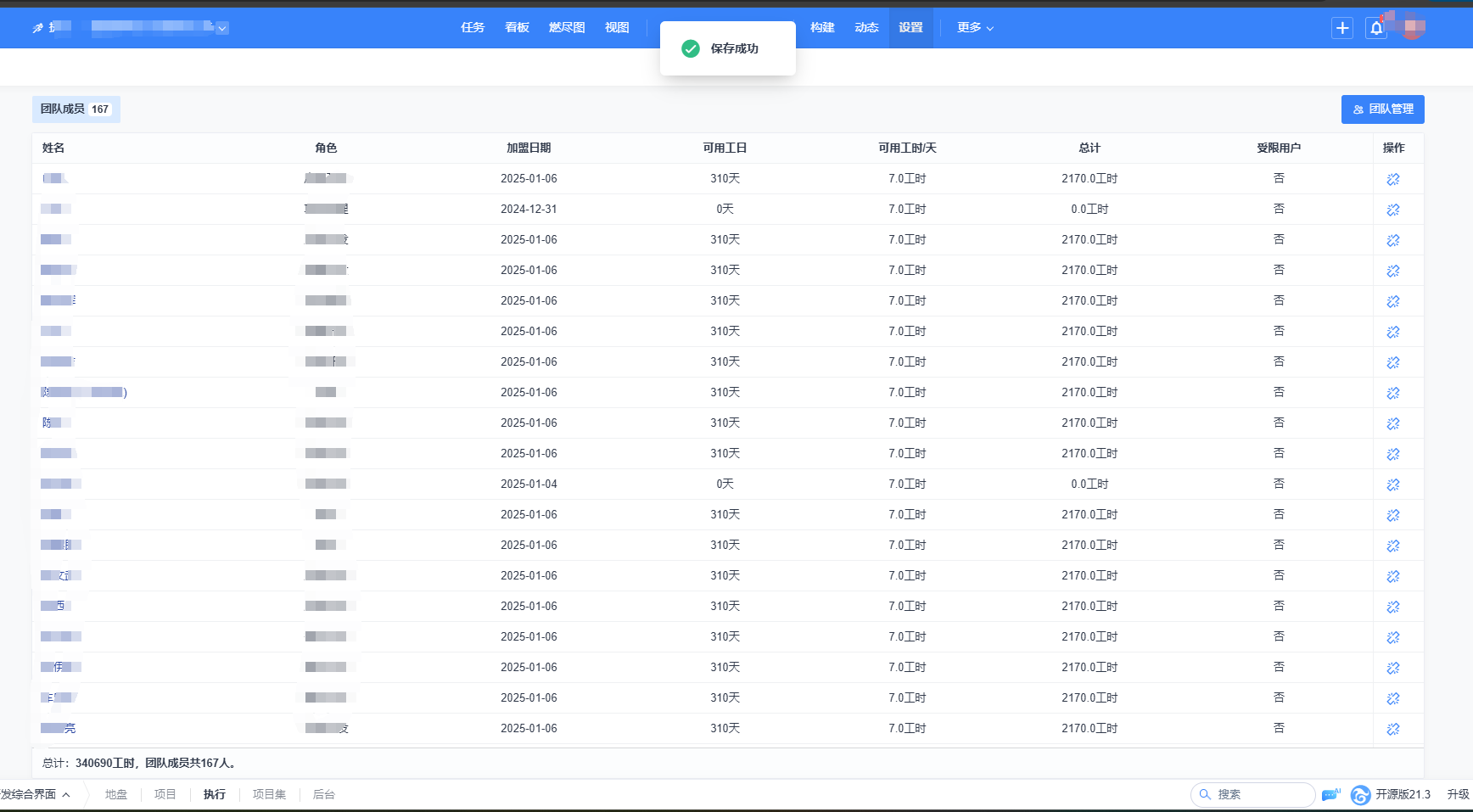Image resolution: width=1473 pixels, height=812 pixels.
Task: Switch to the 看板 tab
Action: (x=517, y=28)
